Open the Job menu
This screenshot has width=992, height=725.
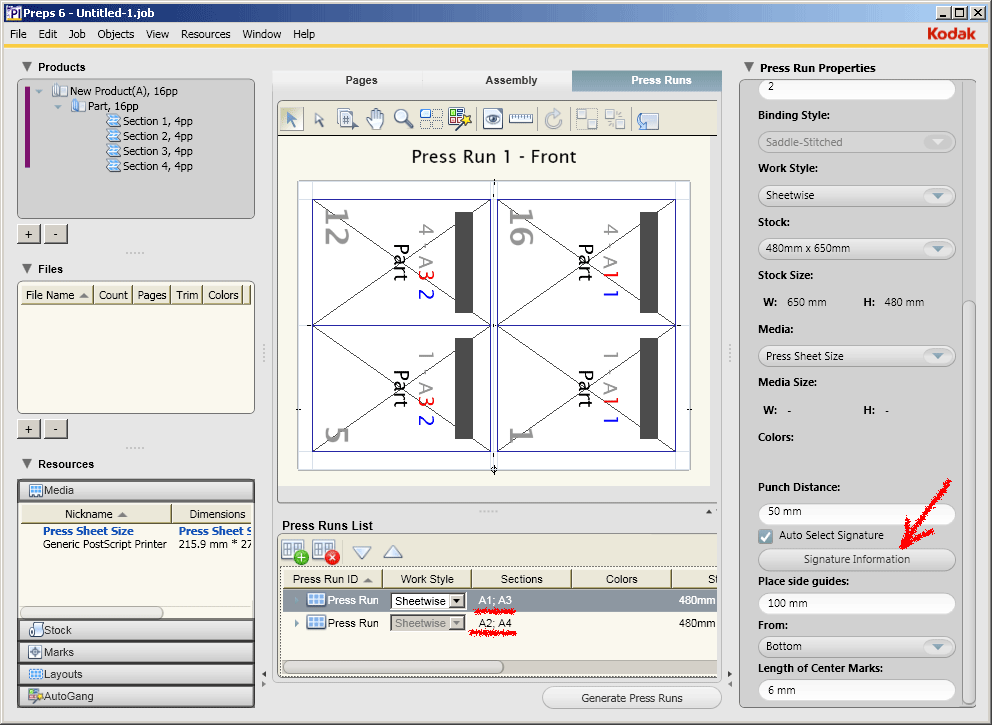pos(77,34)
